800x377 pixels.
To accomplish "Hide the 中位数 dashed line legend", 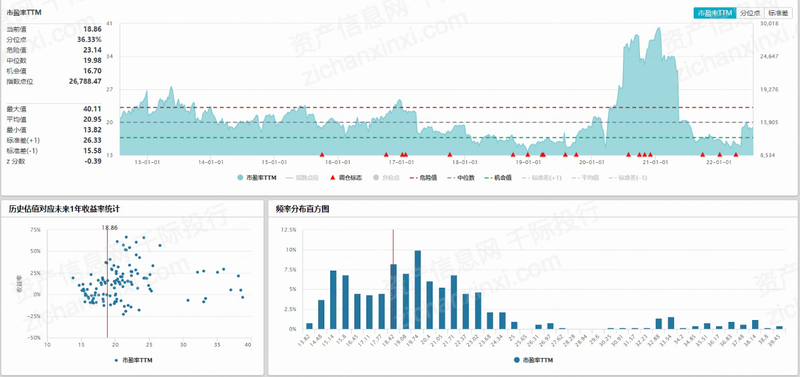I will [461, 178].
